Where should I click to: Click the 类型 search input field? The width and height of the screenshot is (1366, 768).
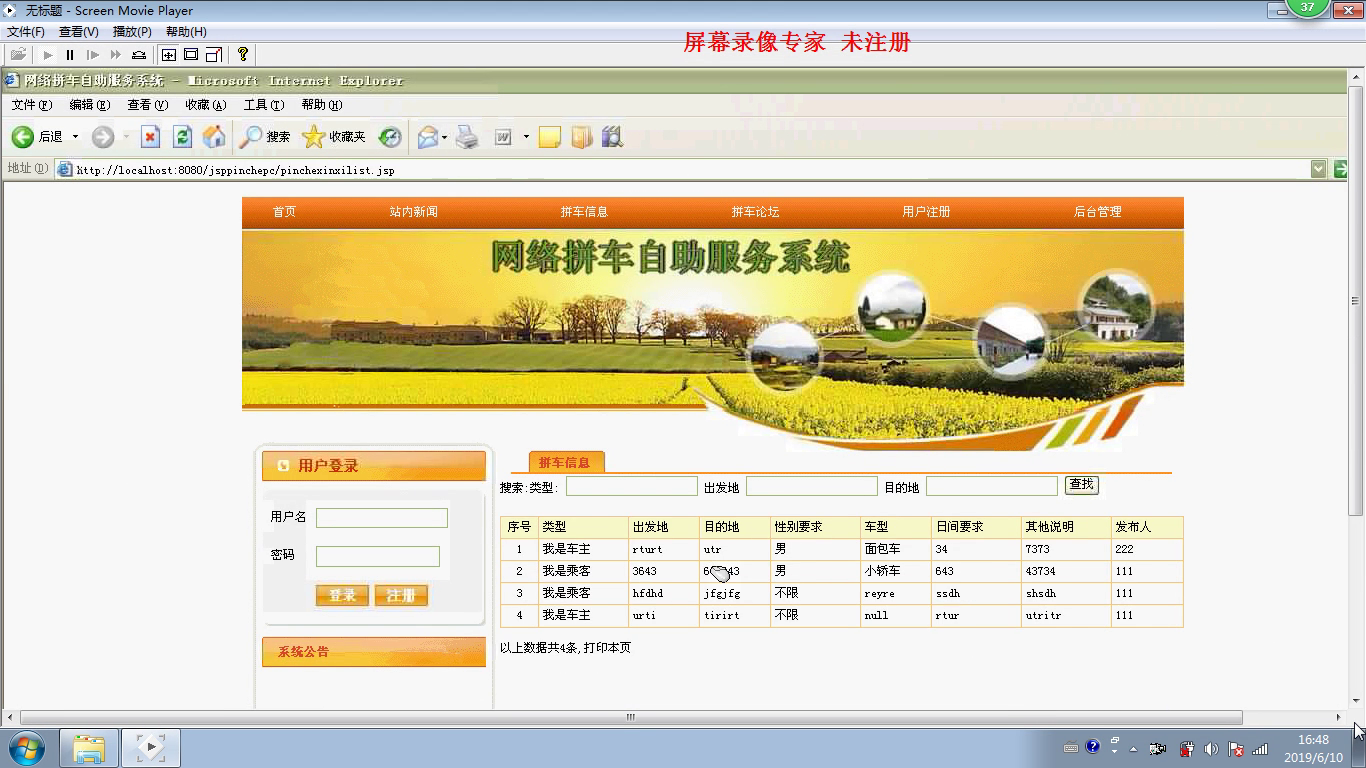coord(632,486)
